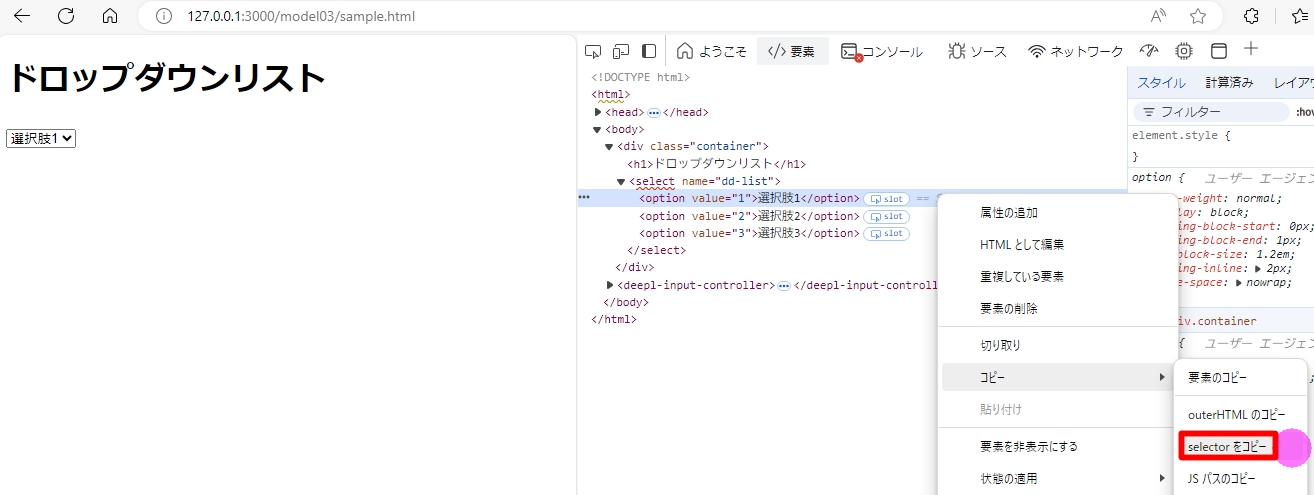
Task: Open the Memory chip tool icon
Action: pyautogui.click(x=1184, y=51)
